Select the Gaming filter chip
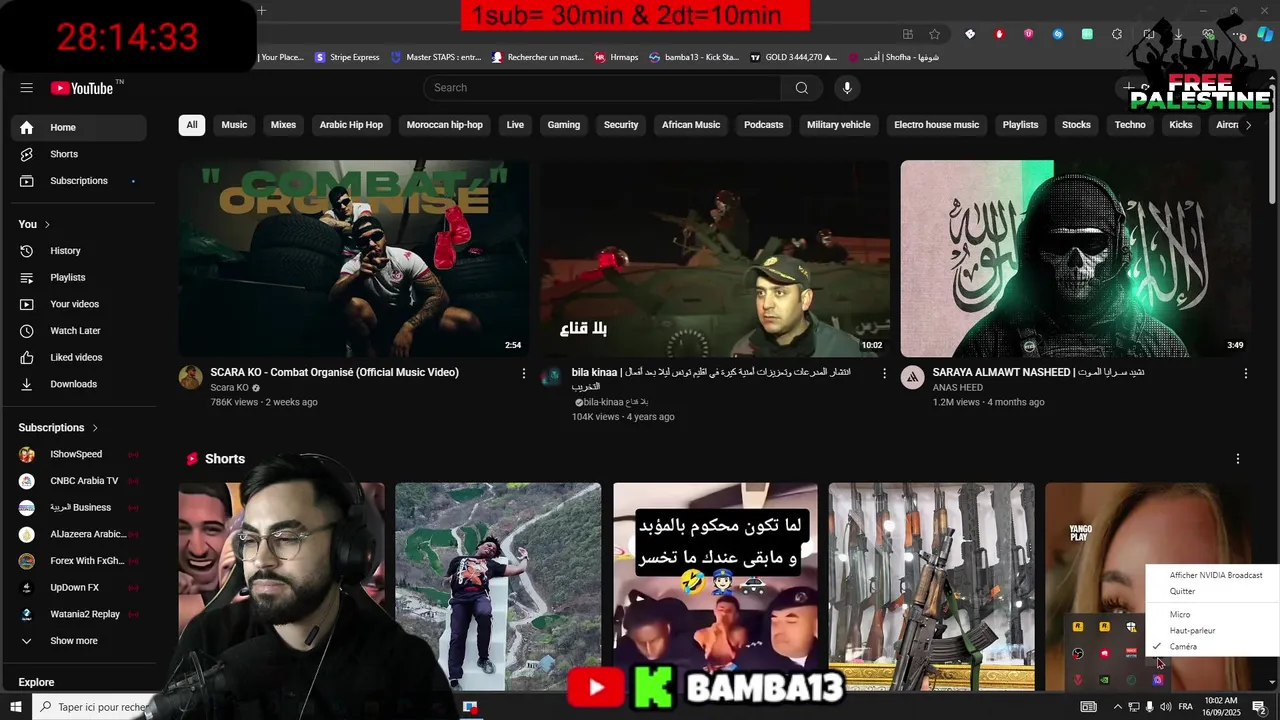The image size is (1280, 720). (x=563, y=125)
